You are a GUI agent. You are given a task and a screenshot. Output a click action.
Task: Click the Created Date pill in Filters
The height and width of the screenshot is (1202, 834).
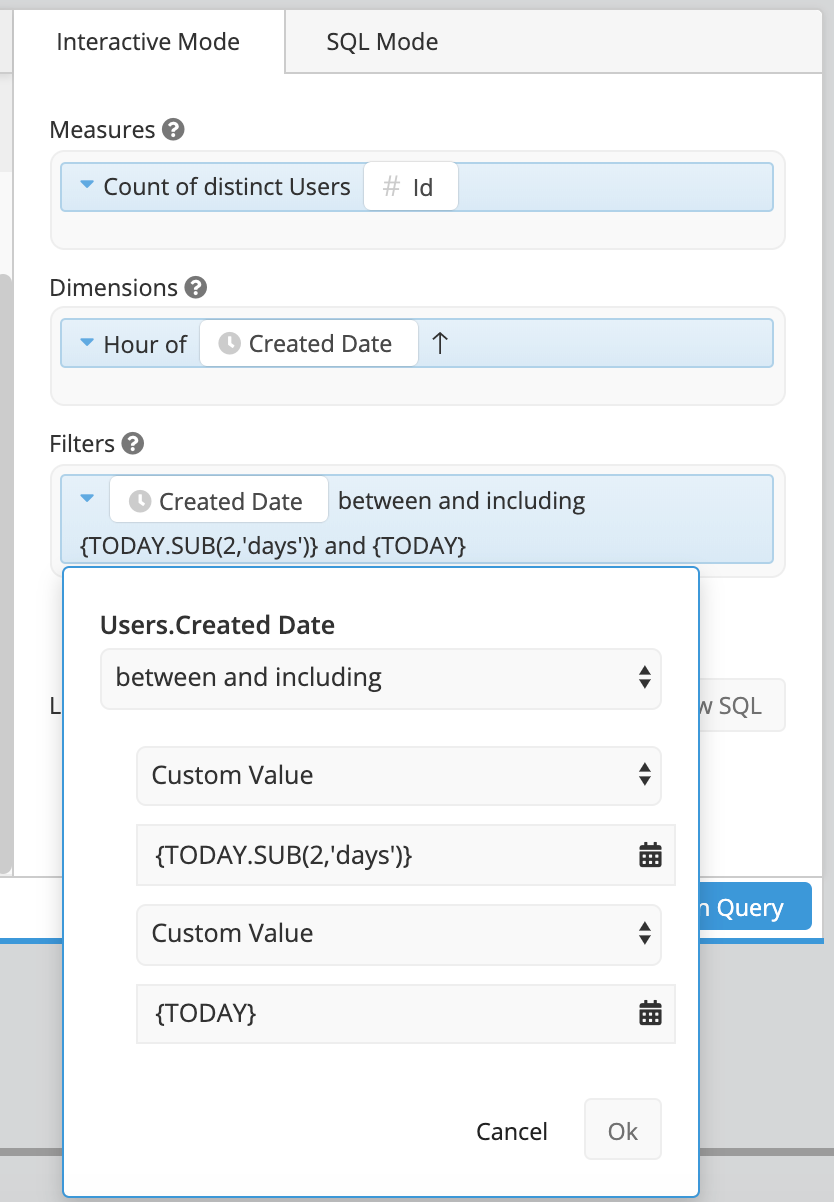219,499
